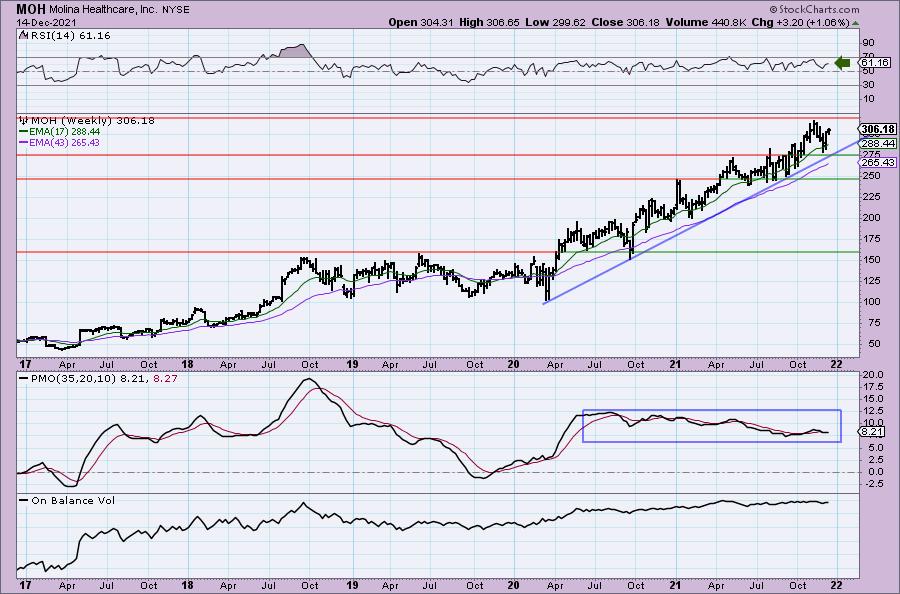Screen dimensions: 900x594
Task: Click the Chg +3.20 (+1.06%) value
Action: [800, 22]
